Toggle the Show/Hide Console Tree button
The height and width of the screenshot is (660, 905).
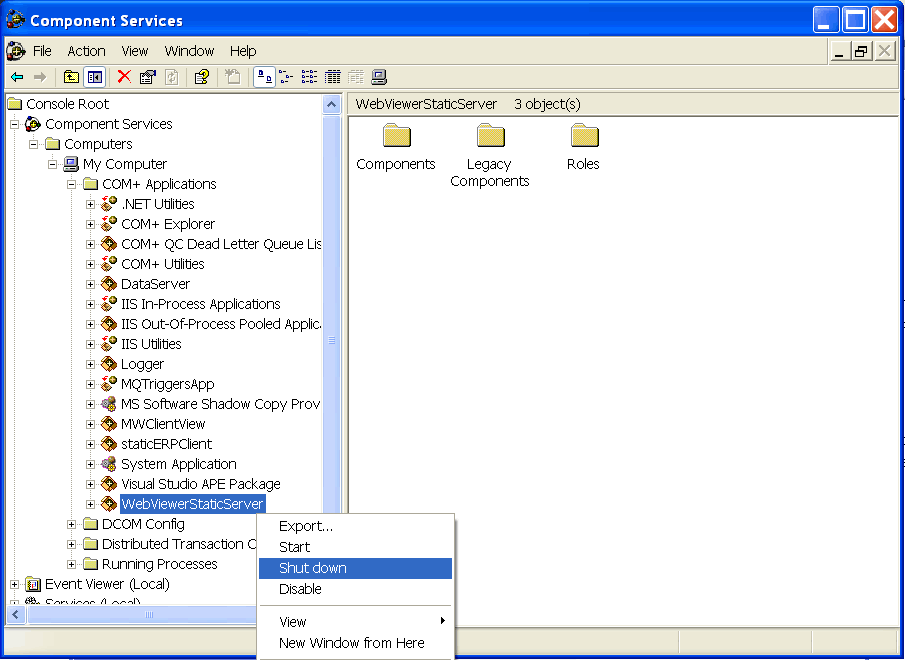coord(95,77)
